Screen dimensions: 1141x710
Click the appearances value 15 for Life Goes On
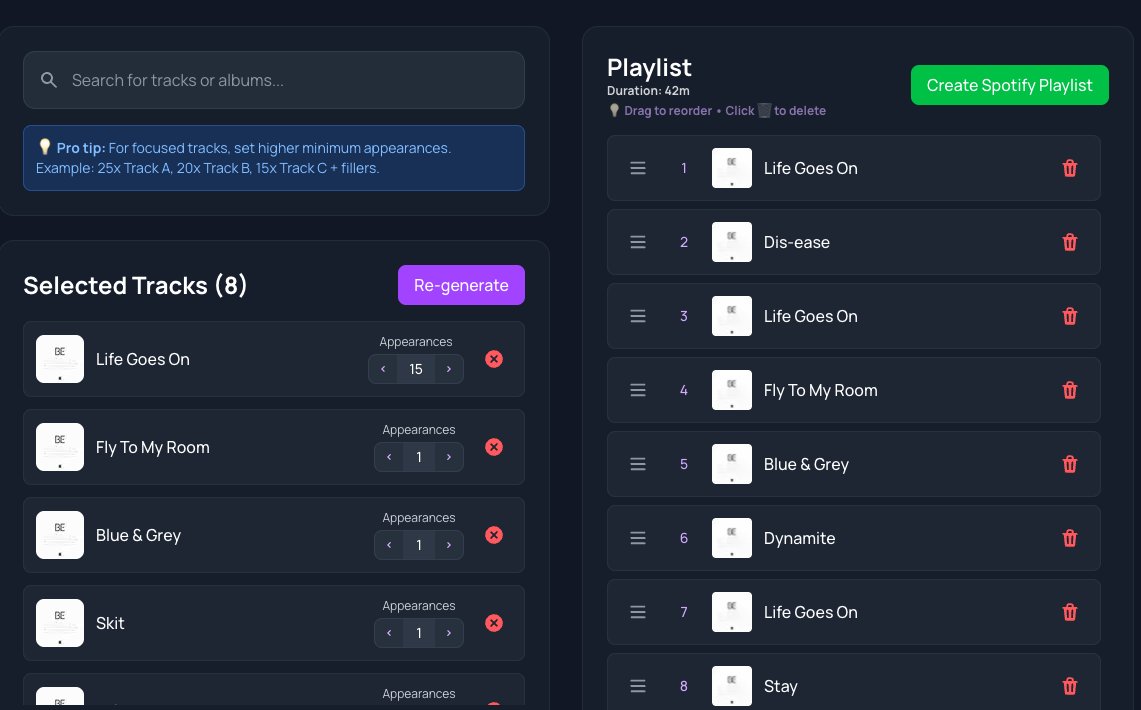(416, 369)
